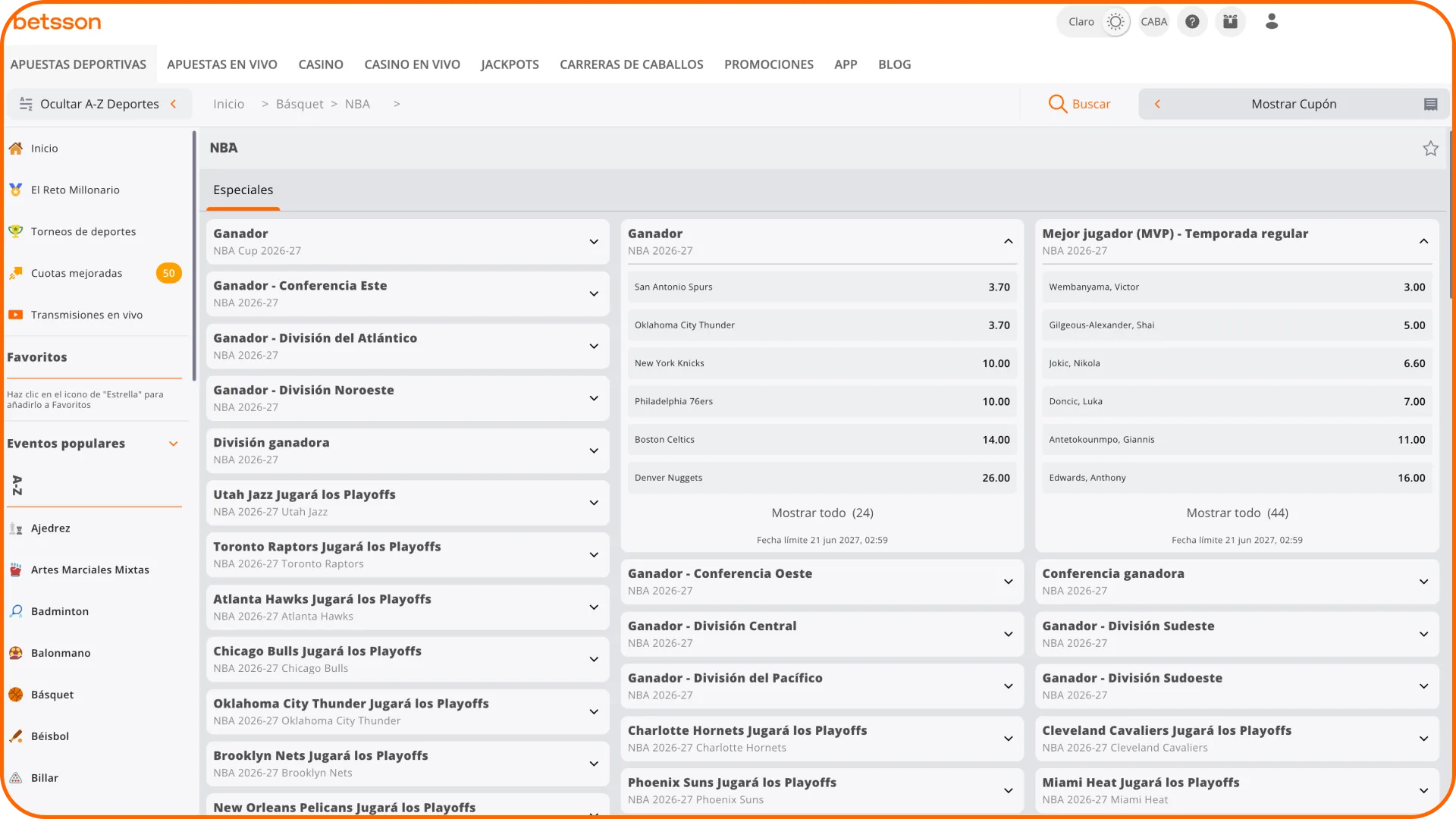Screen dimensions: 1456x819
Task: Select New York Knicks odds 10.00
Action: 822,364
